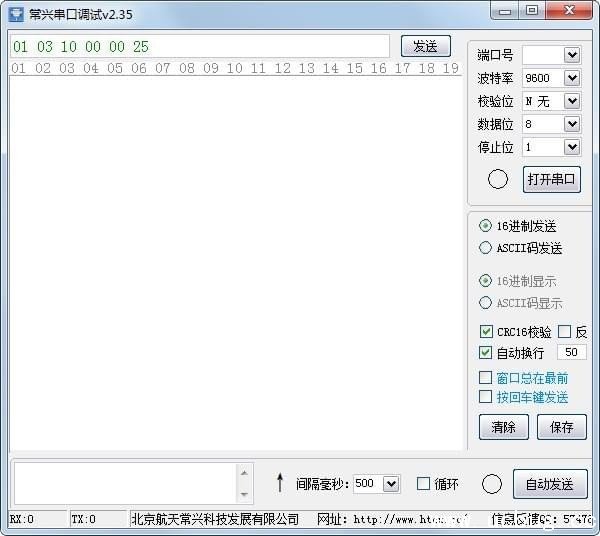Disable 自动换行 checkbox
The width and height of the screenshot is (600, 536).
(486, 353)
